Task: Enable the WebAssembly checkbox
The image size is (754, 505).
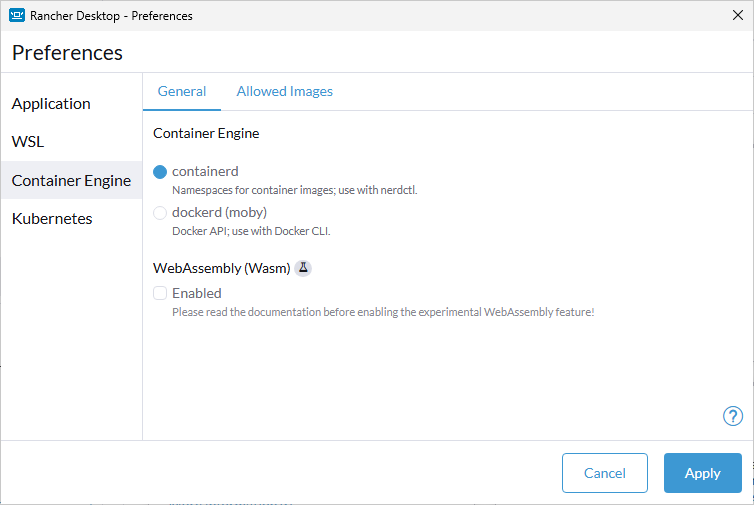Action: pos(160,293)
